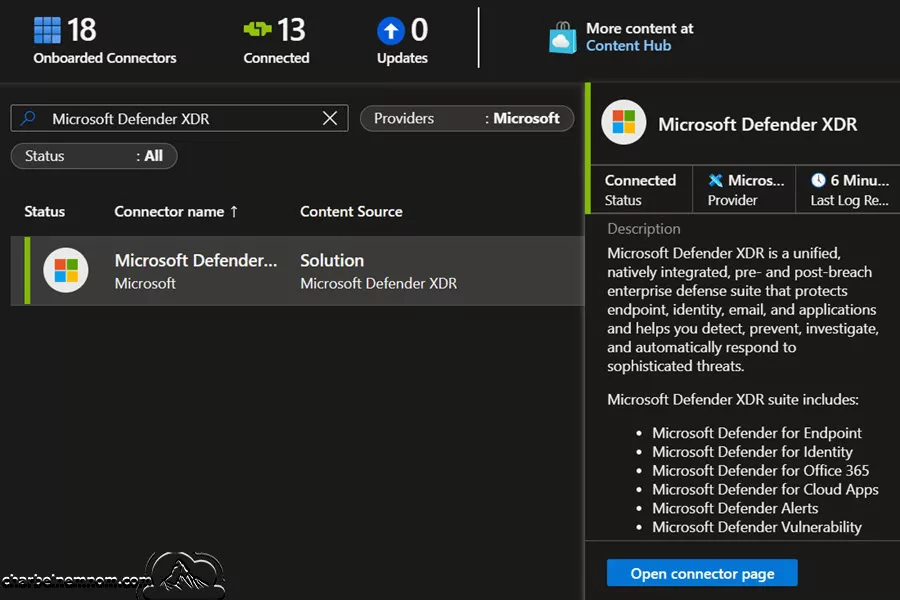The width and height of the screenshot is (900, 600).
Task: Click the 0 Updates count
Action: pos(419,30)
